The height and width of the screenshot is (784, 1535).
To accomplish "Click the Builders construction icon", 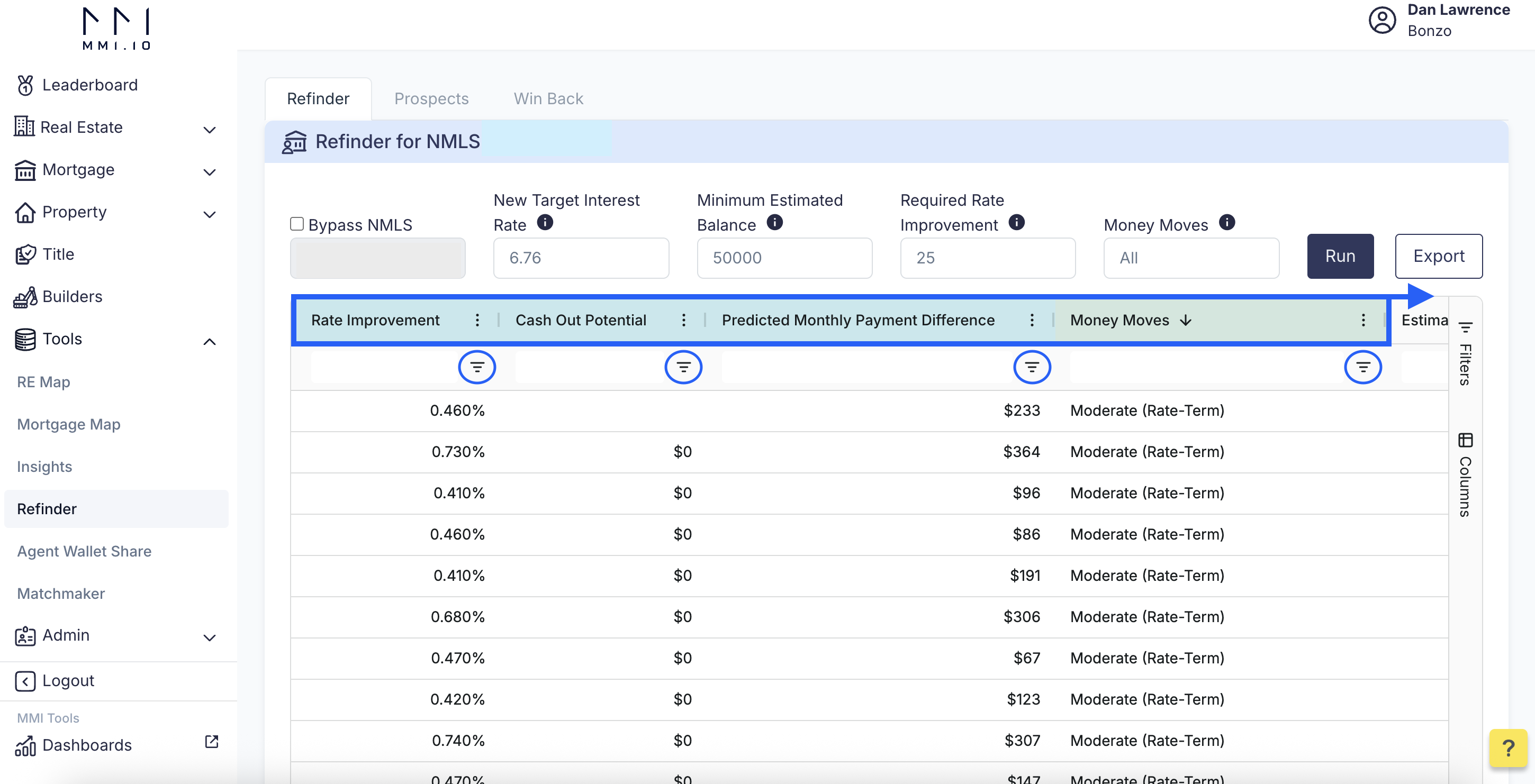I will coord(25,297).
